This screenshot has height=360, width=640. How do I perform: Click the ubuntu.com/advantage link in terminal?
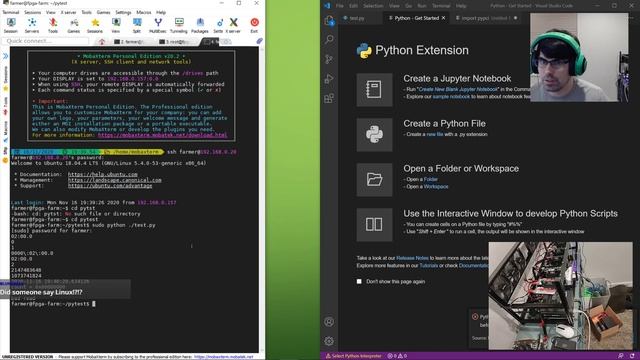110,186
